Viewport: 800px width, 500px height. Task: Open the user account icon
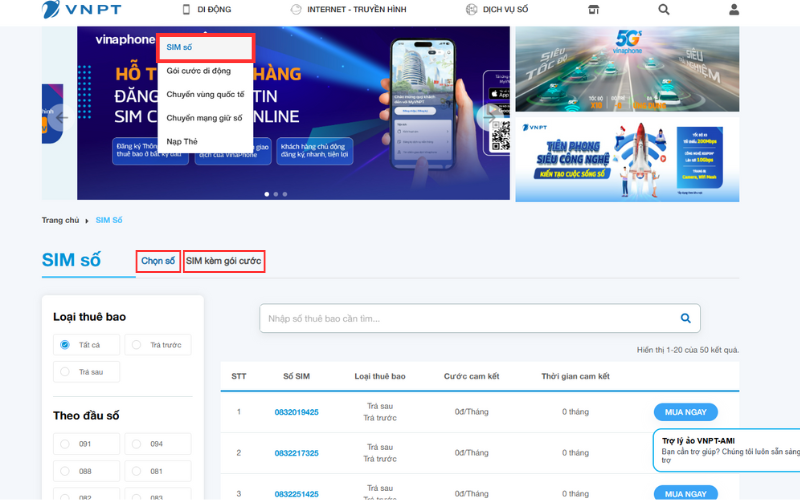734,9
